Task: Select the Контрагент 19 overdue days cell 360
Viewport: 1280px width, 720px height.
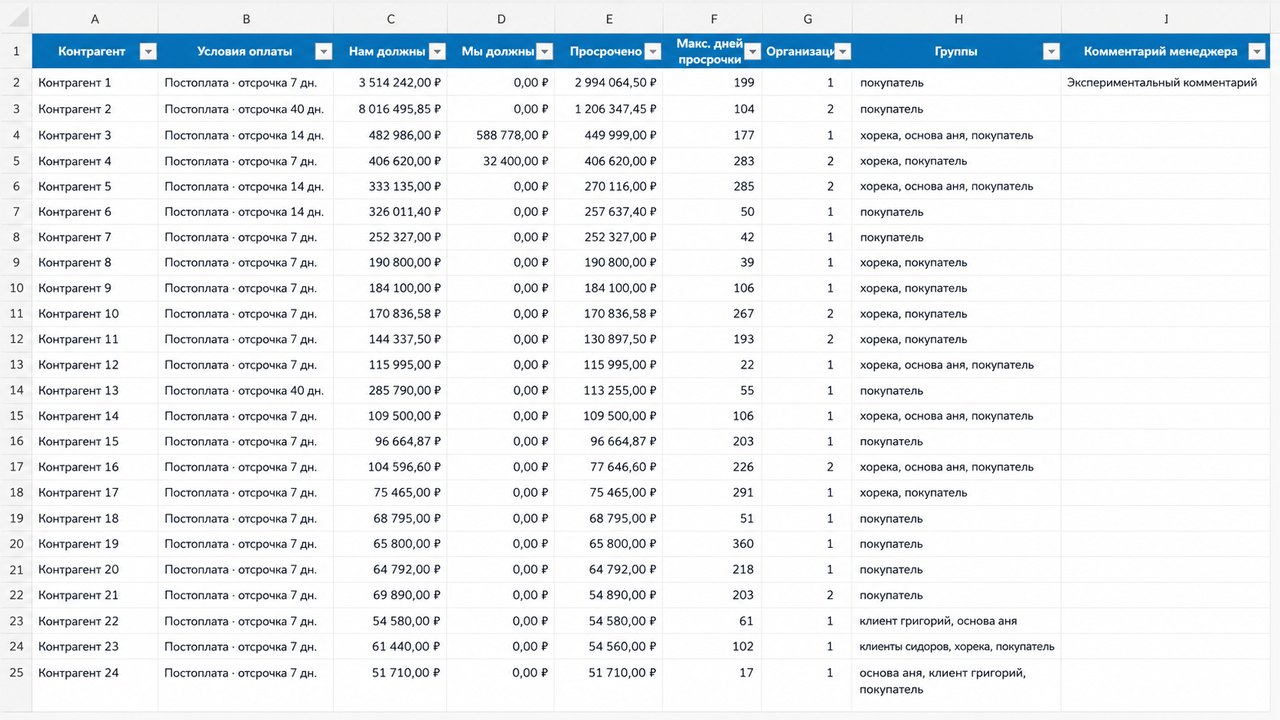Action: click(x=712, y=544)
